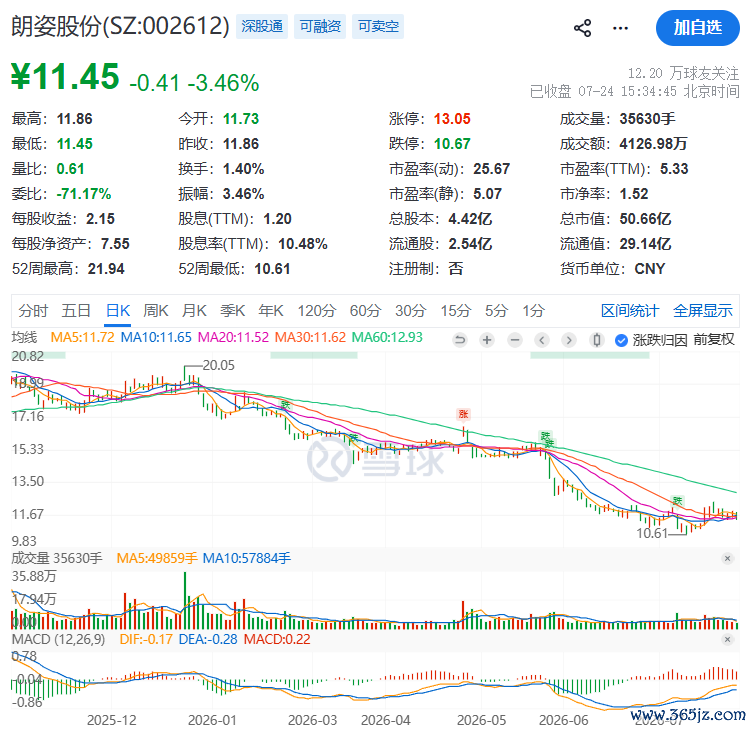Open the three-dot more options menu
Viewport: 753px width, 730px height.
pyautogui.click(x=620, y=28)
